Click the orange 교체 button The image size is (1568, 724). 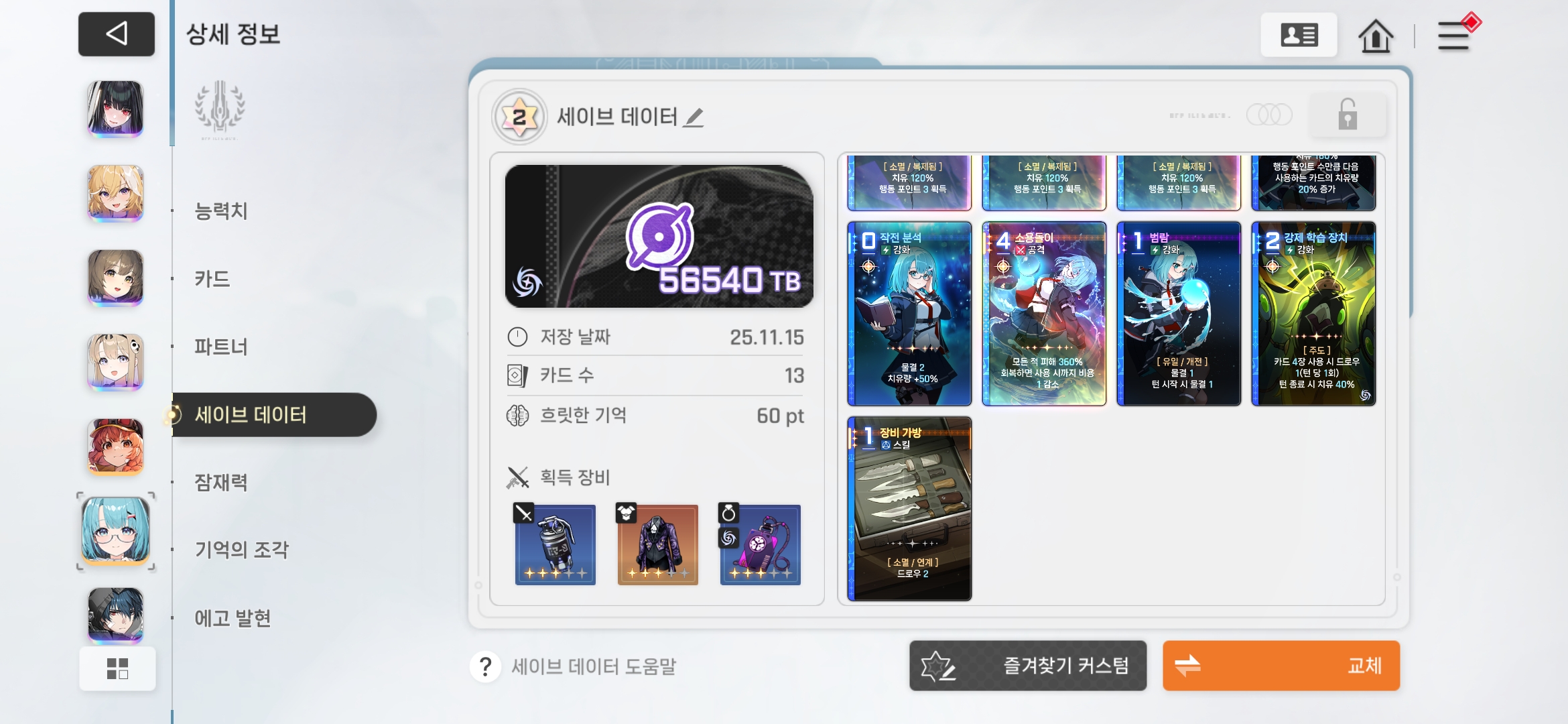point(1281,666)
